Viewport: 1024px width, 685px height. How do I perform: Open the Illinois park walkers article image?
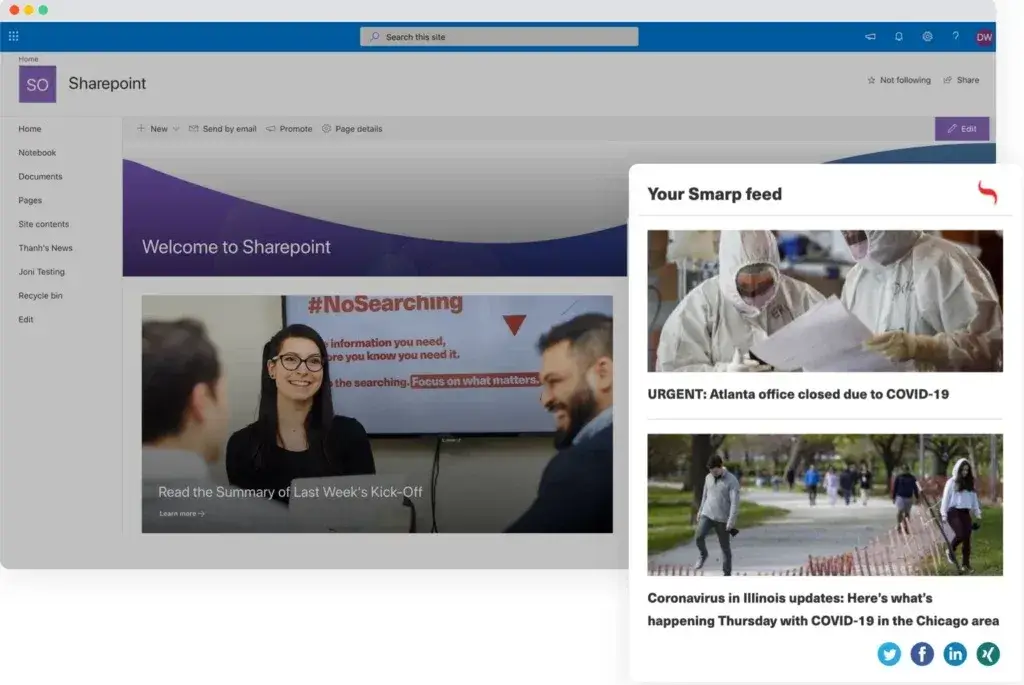pos(825,505)
